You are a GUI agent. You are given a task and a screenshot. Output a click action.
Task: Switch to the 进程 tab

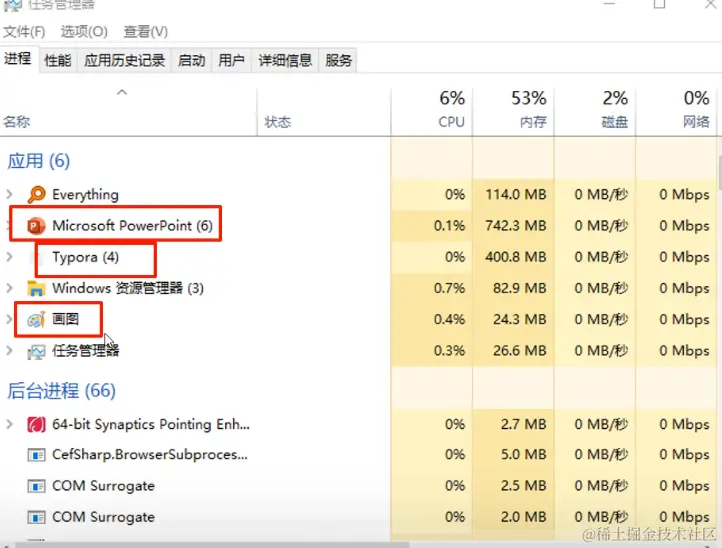tap(17, 58)
